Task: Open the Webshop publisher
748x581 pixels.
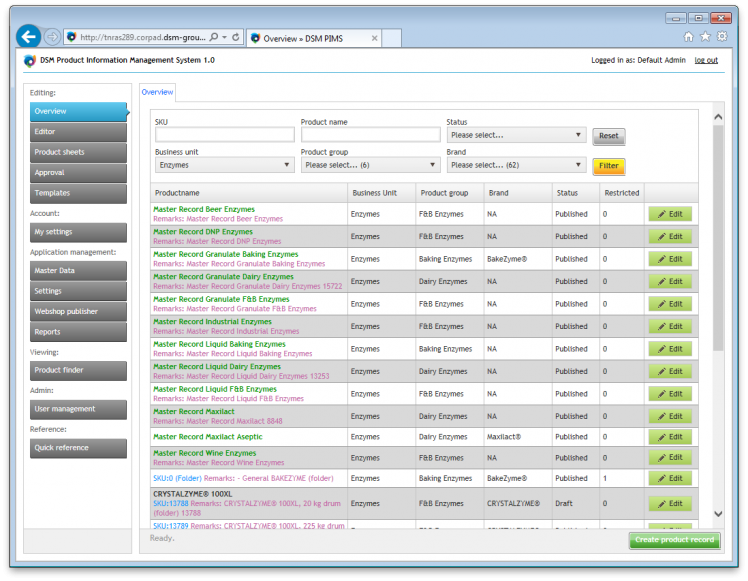Action: pyautogui.click(x=79, y=311)
